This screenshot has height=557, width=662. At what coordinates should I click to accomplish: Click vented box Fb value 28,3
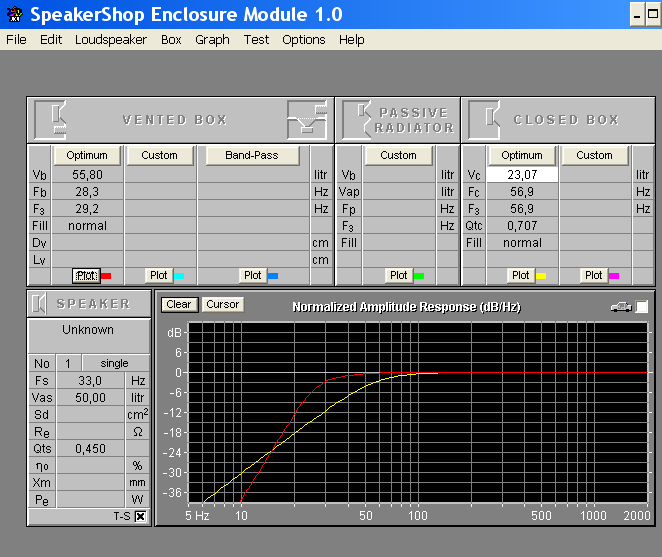click(87, 192)
